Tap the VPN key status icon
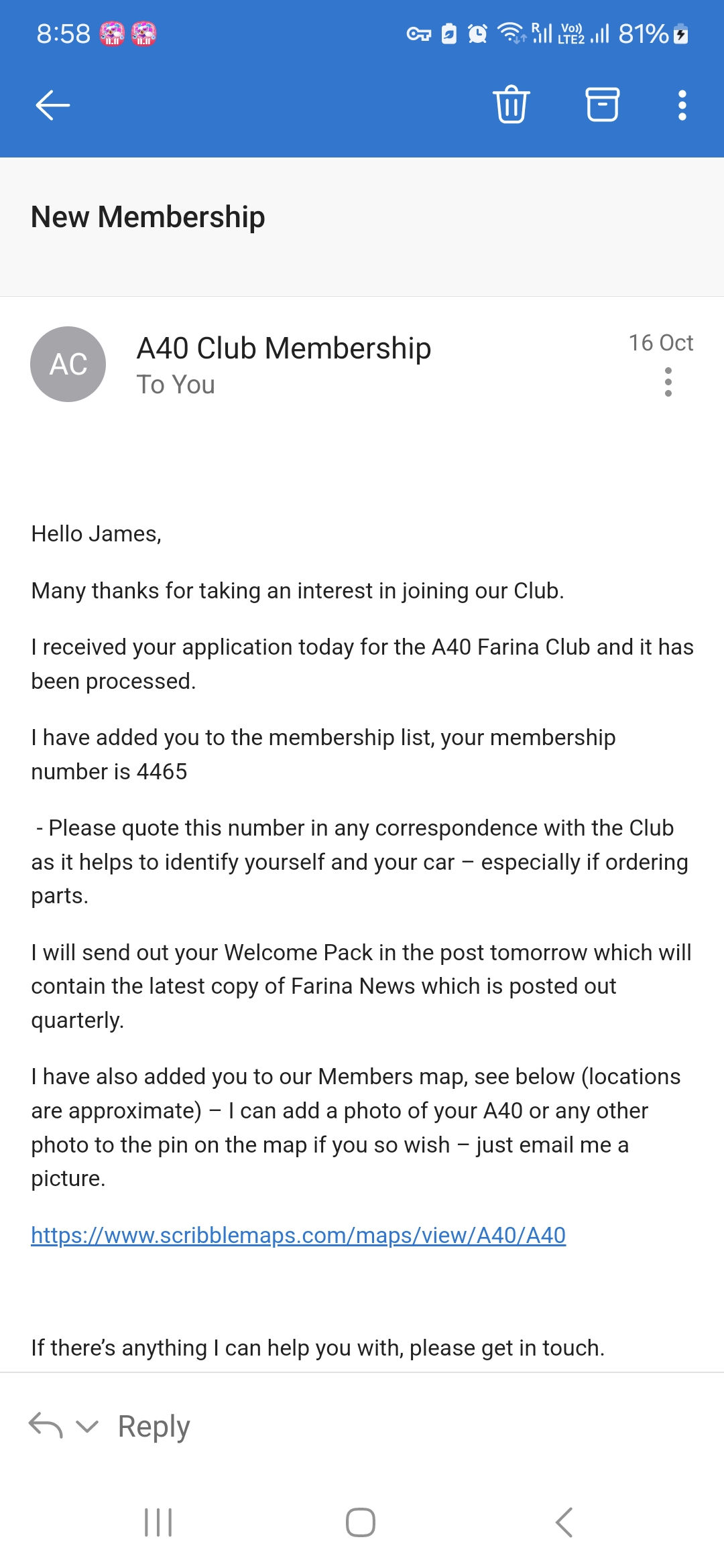This screenshot has width=724, height=1568. point(419,34)
